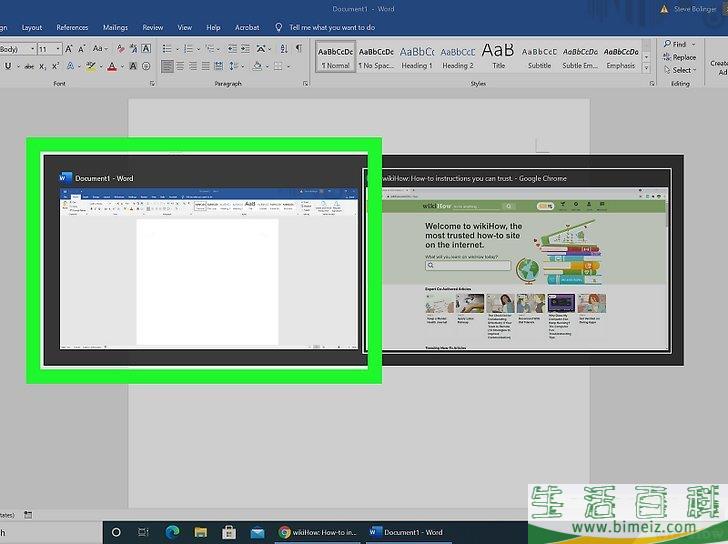The width and height of the screenshot is (728, 544).
Task: Click the Asian Layout icon
Action: tap(261, 49)
